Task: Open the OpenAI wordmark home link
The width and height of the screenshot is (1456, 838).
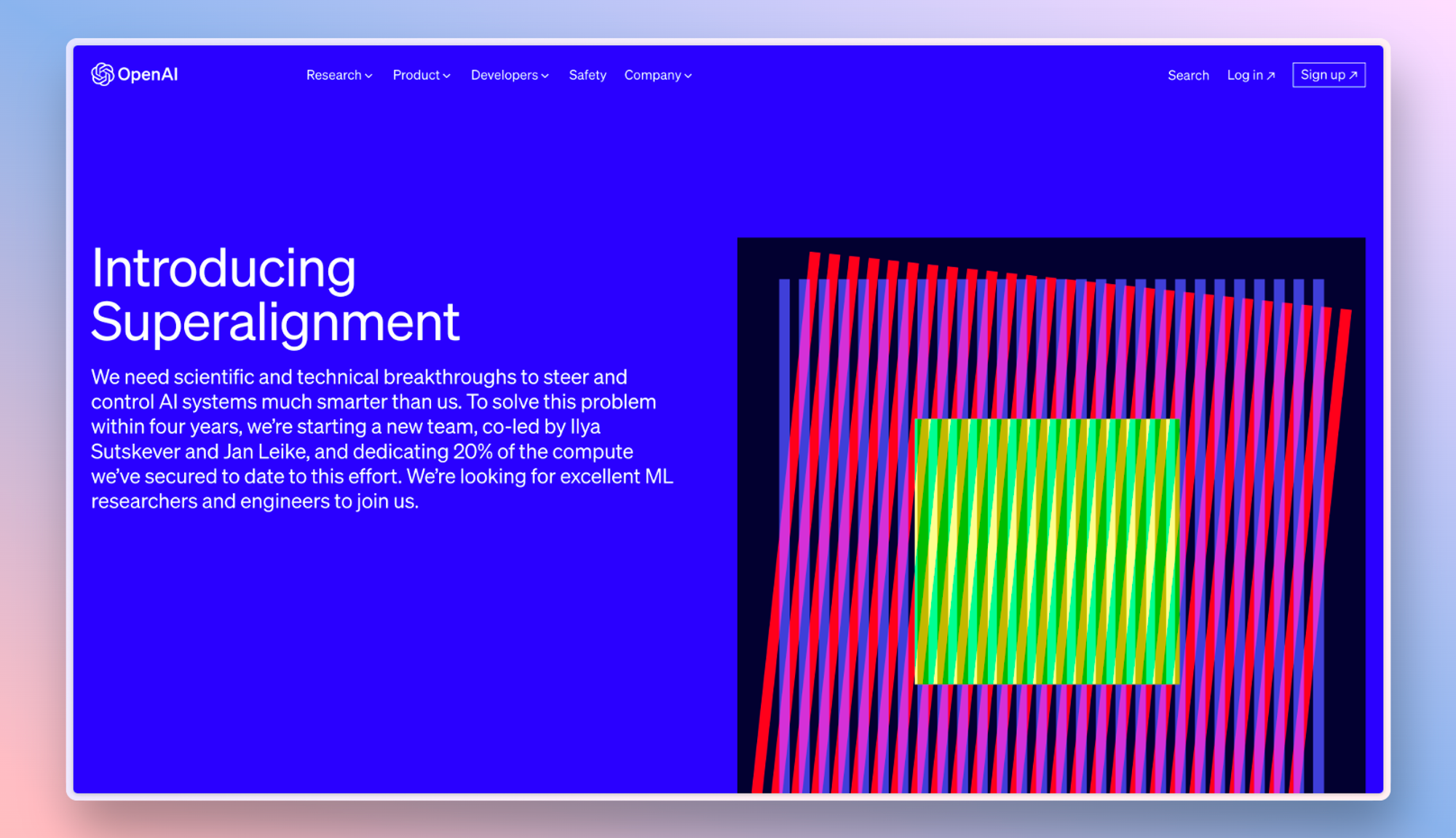Action: (x=148, y=74)
